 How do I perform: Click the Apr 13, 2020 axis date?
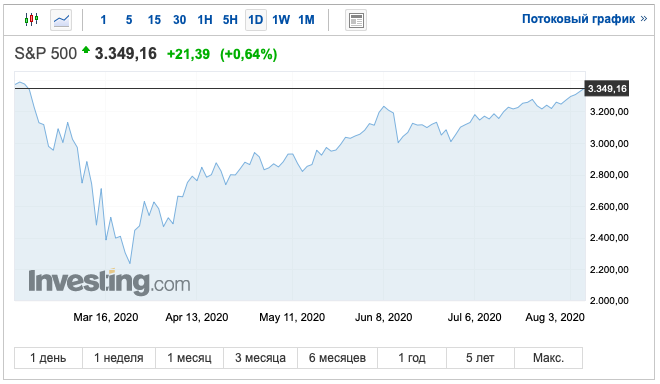[197, 317]
